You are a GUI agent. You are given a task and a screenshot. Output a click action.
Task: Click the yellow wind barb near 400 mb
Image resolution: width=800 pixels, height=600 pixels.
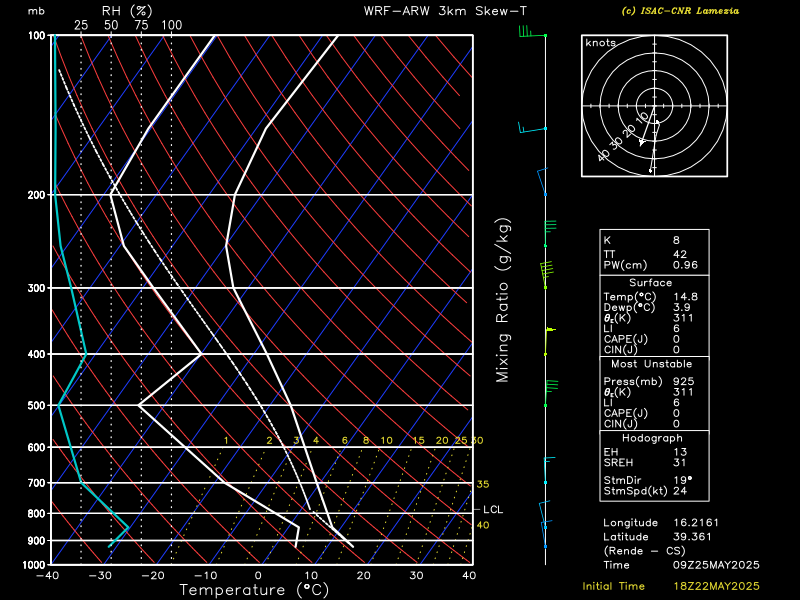(x=549, y=341)
